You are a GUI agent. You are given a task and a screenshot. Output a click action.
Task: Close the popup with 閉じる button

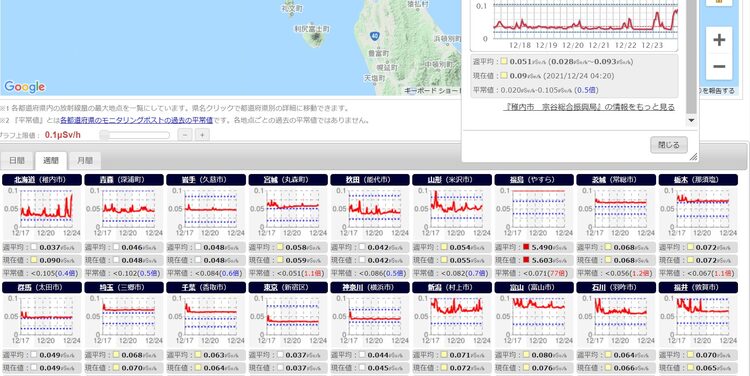pyautogui.click(x=668, y=145)
